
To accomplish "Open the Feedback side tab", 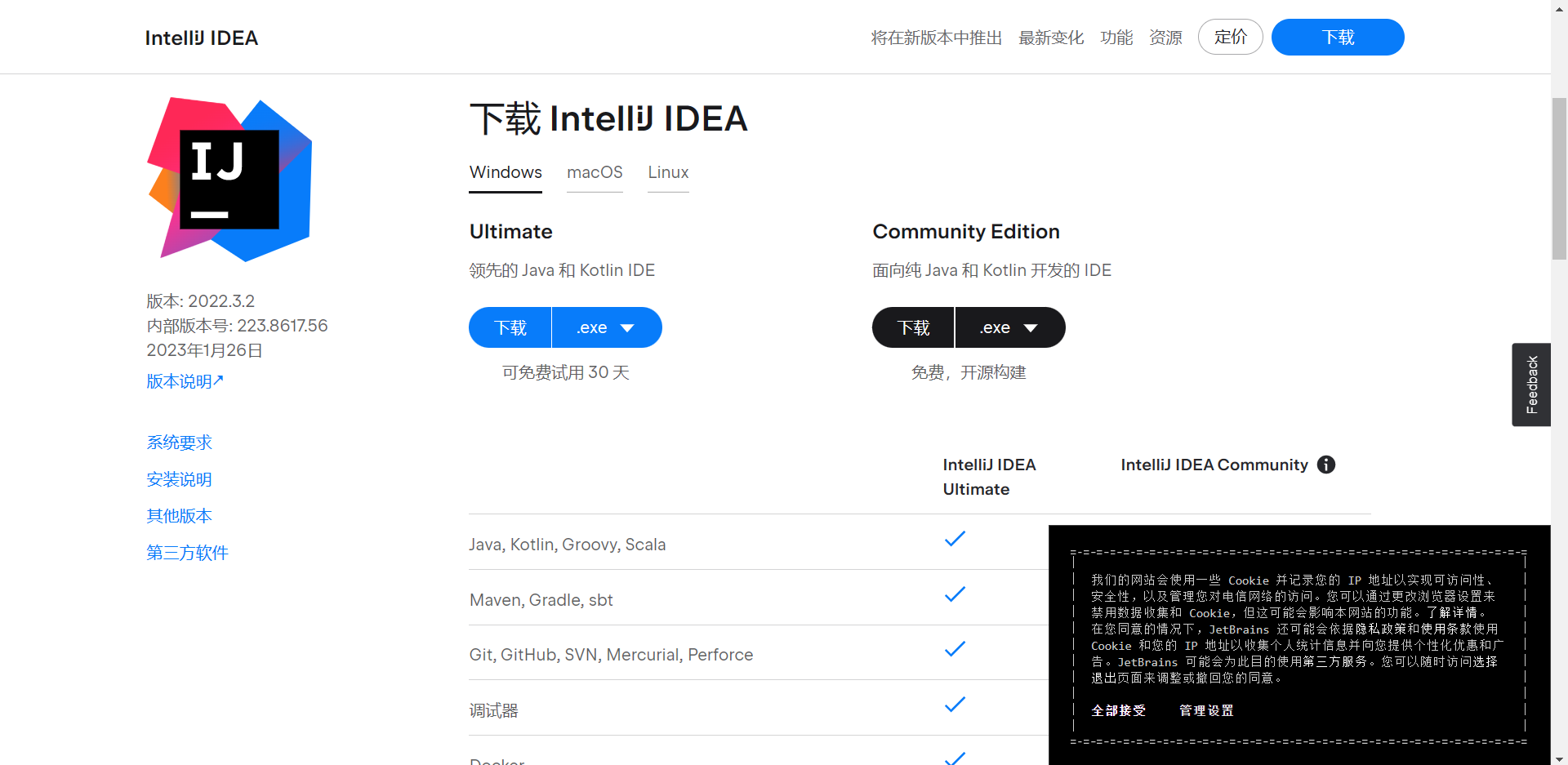I will coord(1531,385).
